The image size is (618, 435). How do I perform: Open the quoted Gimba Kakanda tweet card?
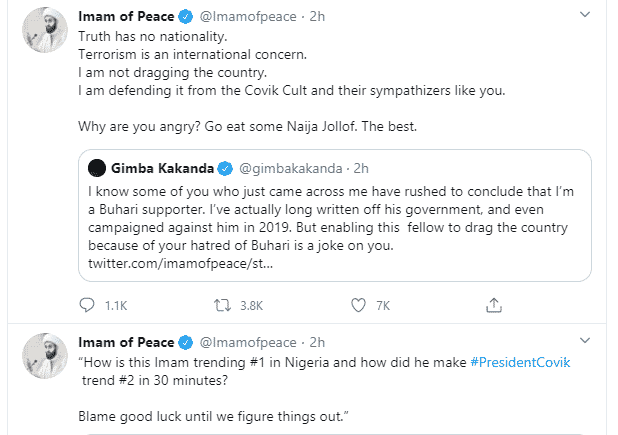tap(335, 216)
